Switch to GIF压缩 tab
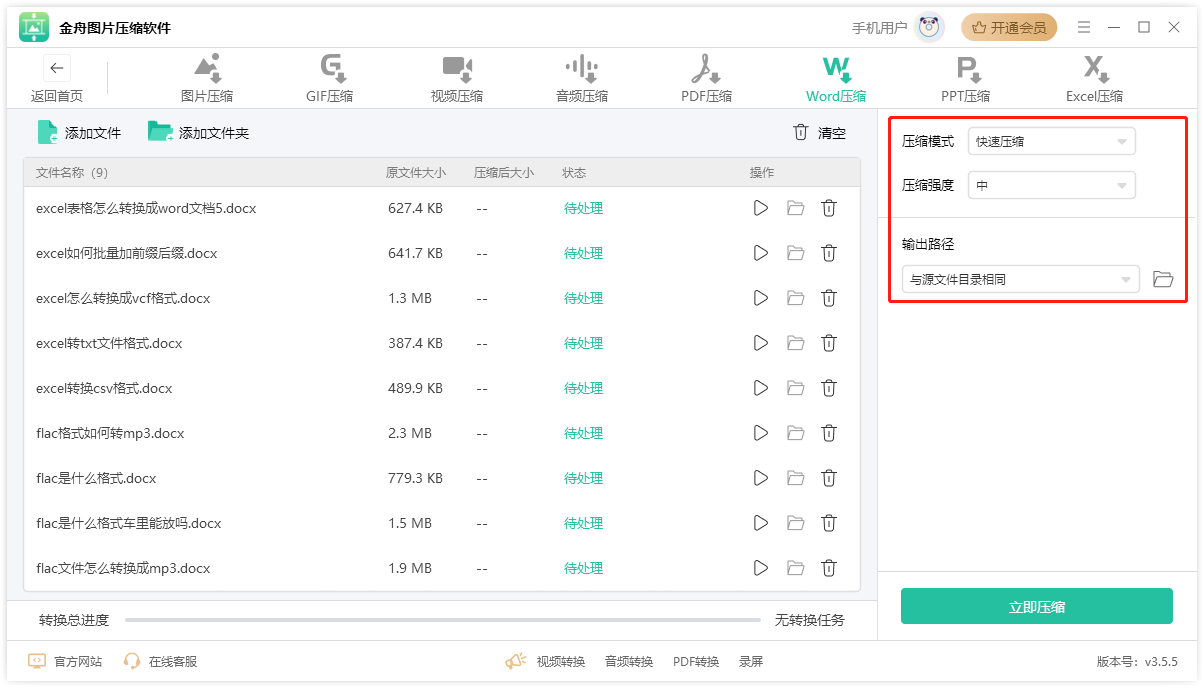The width and height of the screenshot is (1204, 688). (330, 79)
